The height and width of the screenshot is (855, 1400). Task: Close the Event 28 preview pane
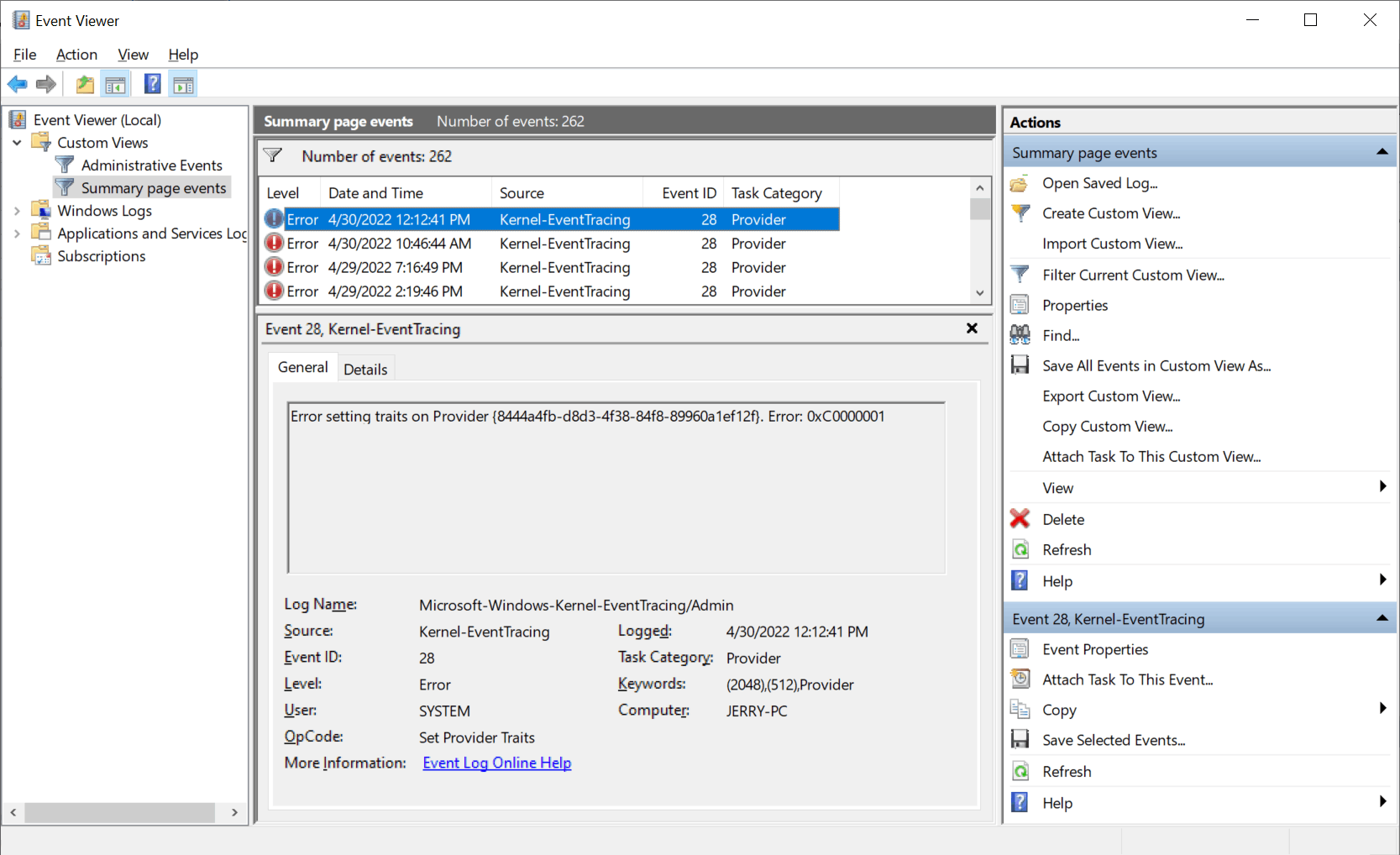972,328
